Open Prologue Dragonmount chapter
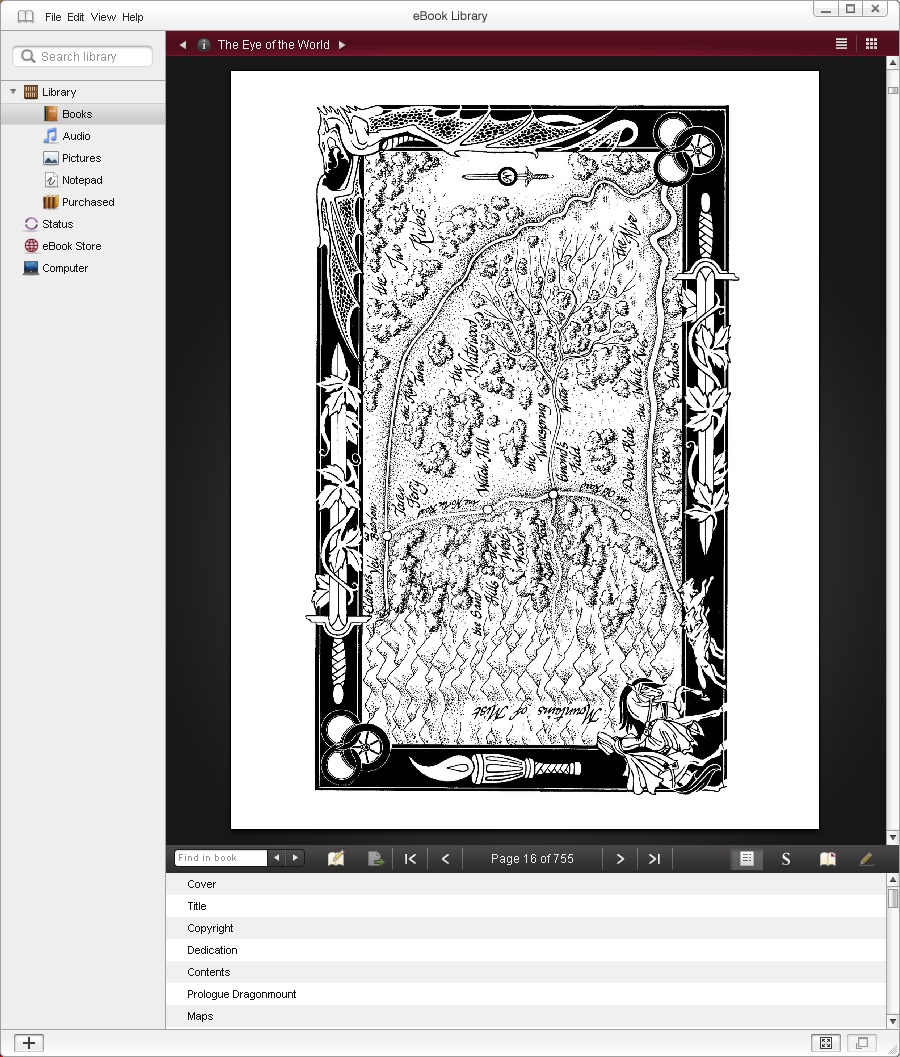This screenshot has height=1057, width=900. point(526,994)
